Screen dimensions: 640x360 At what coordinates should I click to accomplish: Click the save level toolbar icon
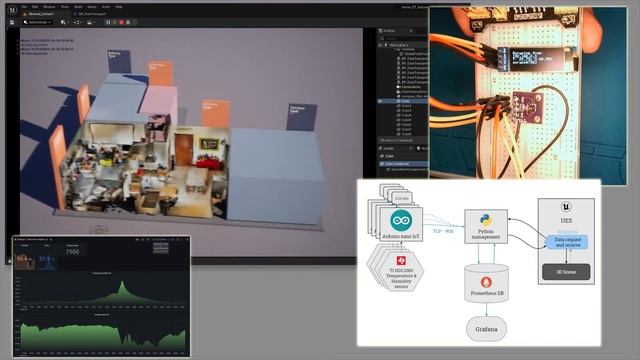tap(12, 22)
